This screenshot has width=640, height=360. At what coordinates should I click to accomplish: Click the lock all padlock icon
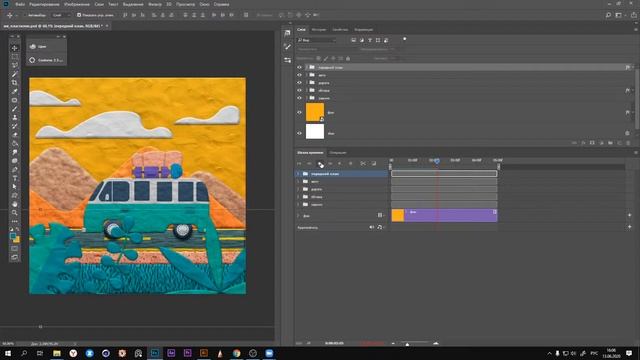[x=348, y=58]
